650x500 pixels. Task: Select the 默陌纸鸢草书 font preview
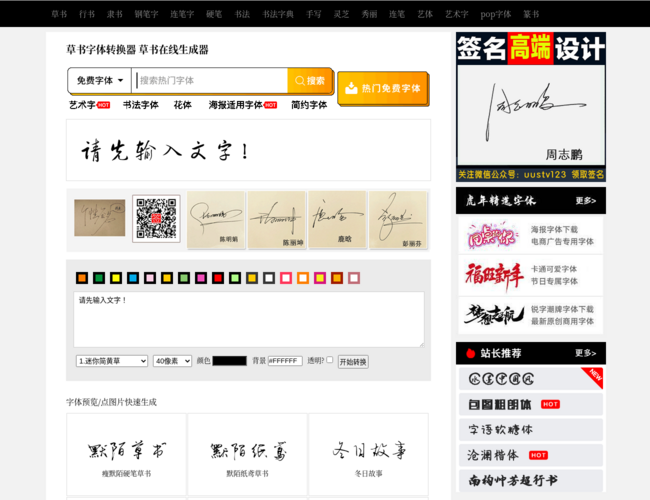pos(247,454)
